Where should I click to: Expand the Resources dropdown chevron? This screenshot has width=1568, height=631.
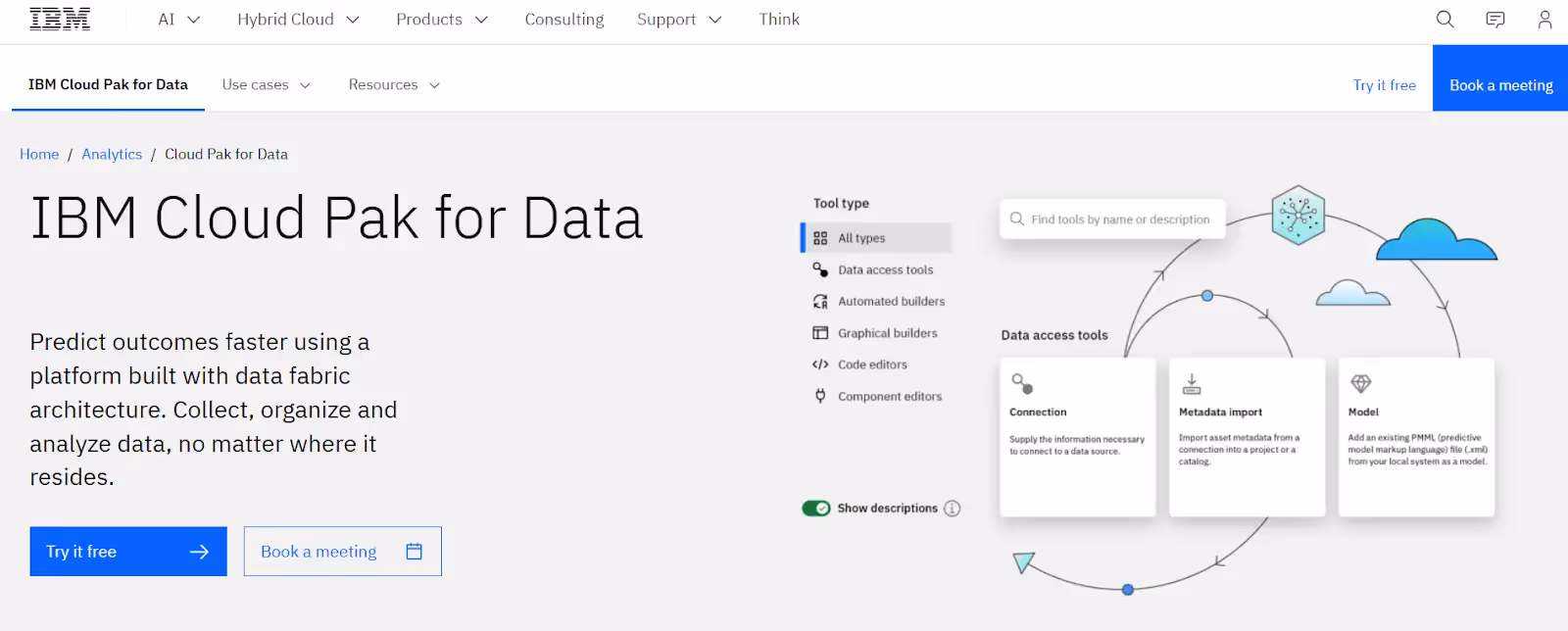click(x=434, y=85)
